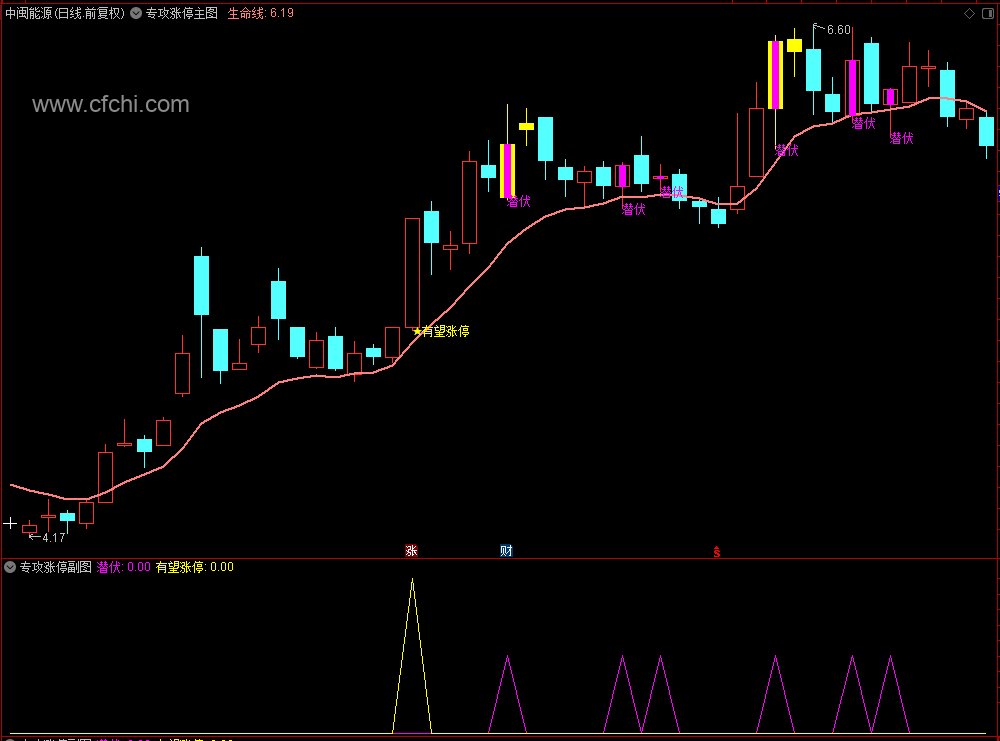
Task: Click the 6.60 high price label
Action: (839, 30)
